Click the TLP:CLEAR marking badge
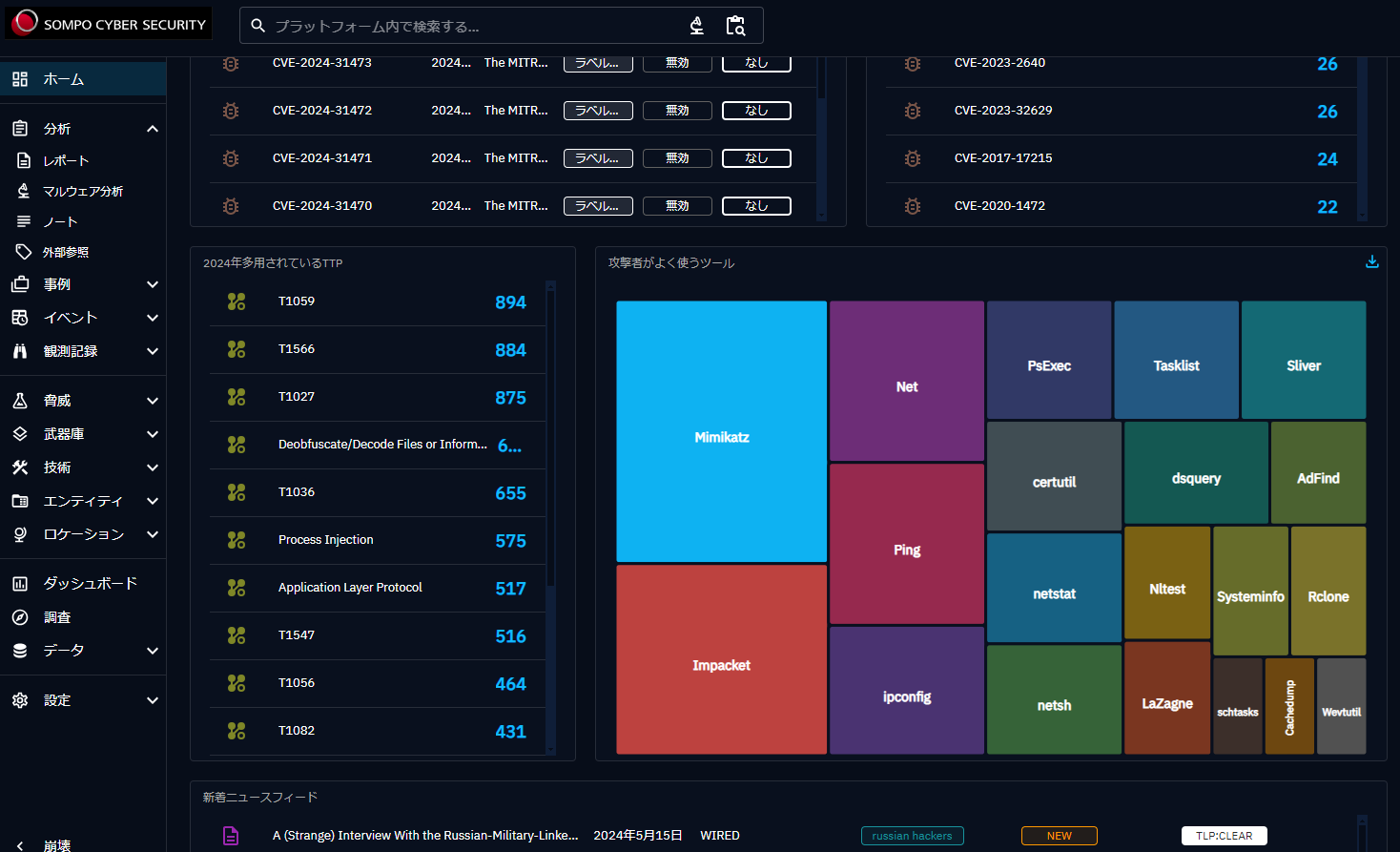 click(1224, 836)
